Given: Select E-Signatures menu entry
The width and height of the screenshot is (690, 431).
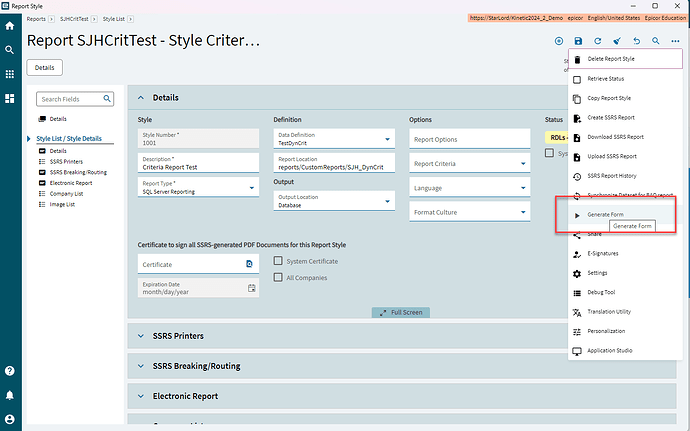Looking at the screenshot, I should point(625,254).
